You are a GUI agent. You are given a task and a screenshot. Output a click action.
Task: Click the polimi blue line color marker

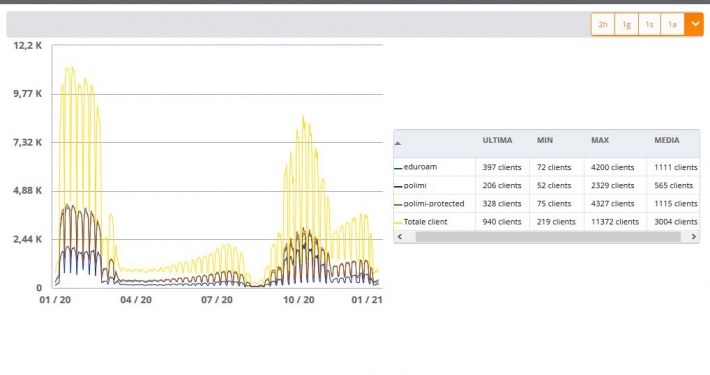398,187
